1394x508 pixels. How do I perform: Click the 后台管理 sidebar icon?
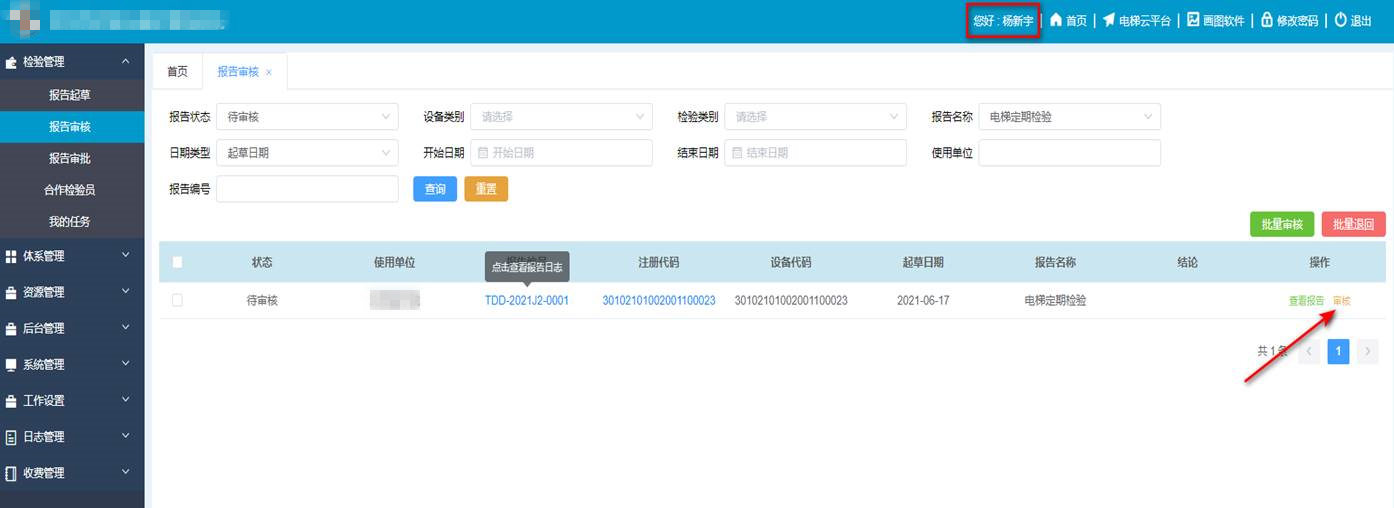11,328
